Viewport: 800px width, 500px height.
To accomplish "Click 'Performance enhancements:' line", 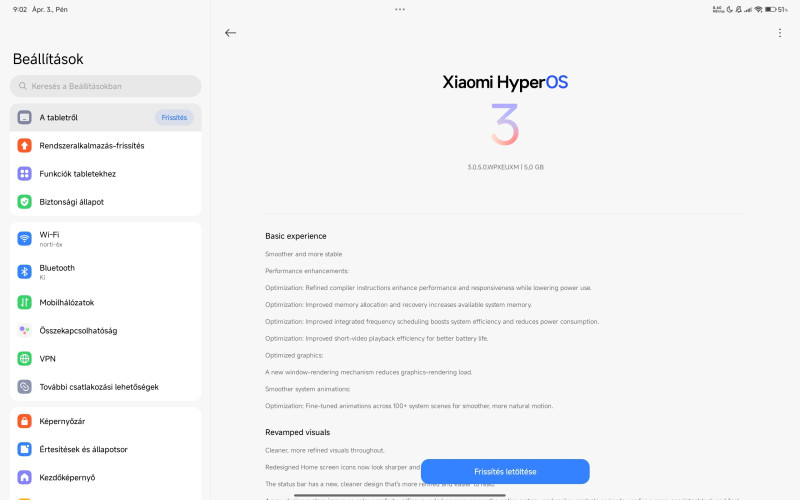I will [x=307, y=270].
